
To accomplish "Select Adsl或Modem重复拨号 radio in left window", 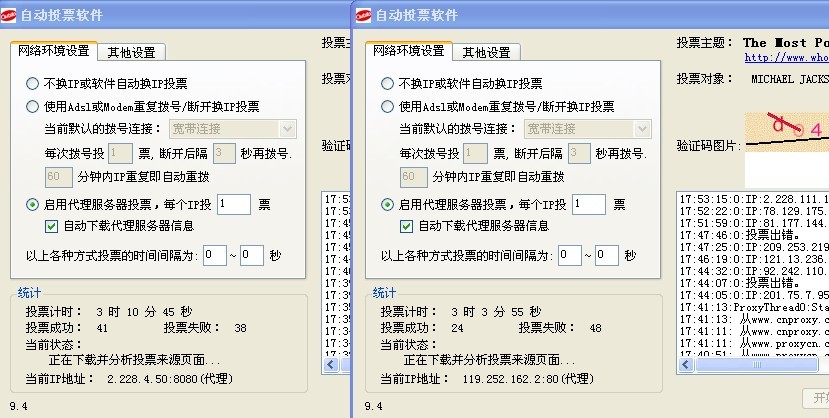I will point(33,106).
